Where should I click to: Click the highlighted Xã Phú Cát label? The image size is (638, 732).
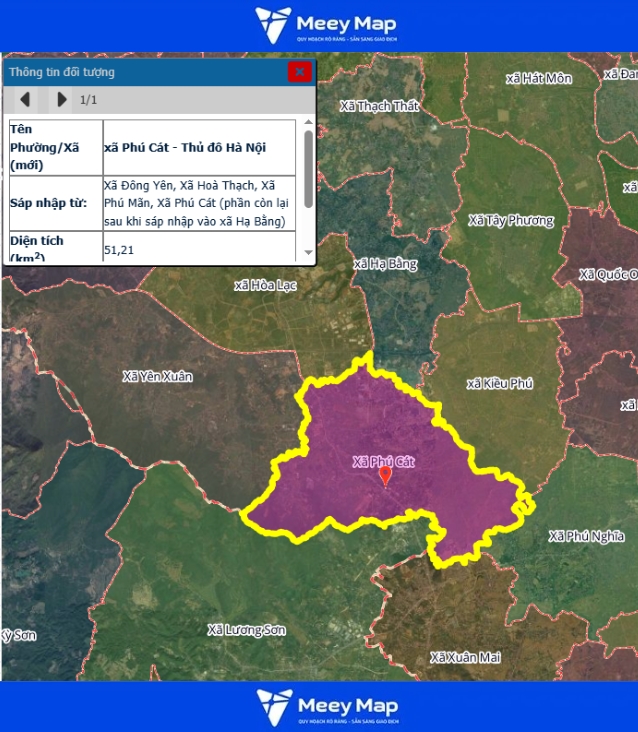click(383, 461)
